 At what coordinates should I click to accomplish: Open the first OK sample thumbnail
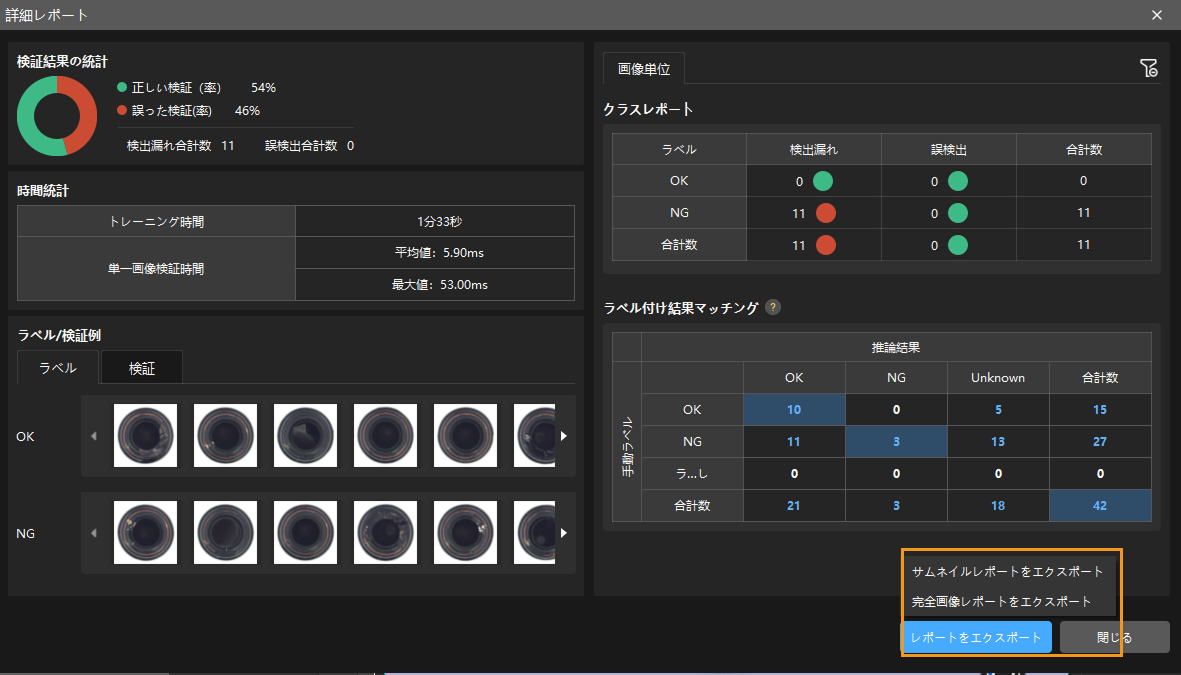pyautogui.click(x=145, y=435)
